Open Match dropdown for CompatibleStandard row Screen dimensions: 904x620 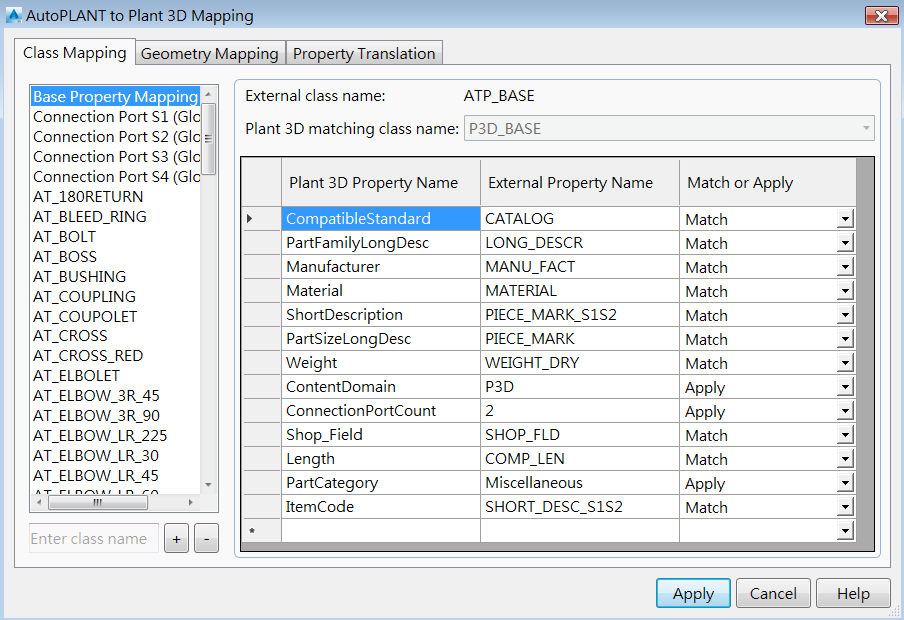[x=845, y=219]
